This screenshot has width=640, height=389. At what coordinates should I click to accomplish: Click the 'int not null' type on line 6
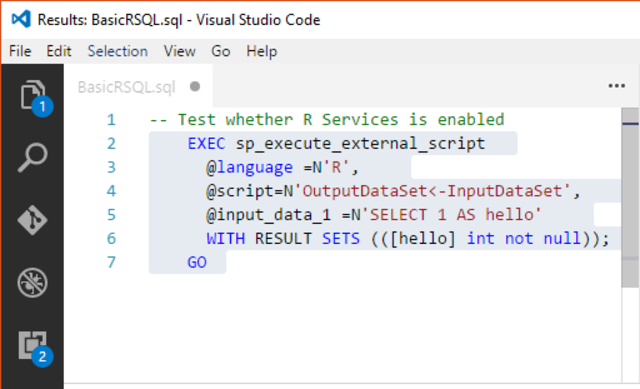pos(524,238)
